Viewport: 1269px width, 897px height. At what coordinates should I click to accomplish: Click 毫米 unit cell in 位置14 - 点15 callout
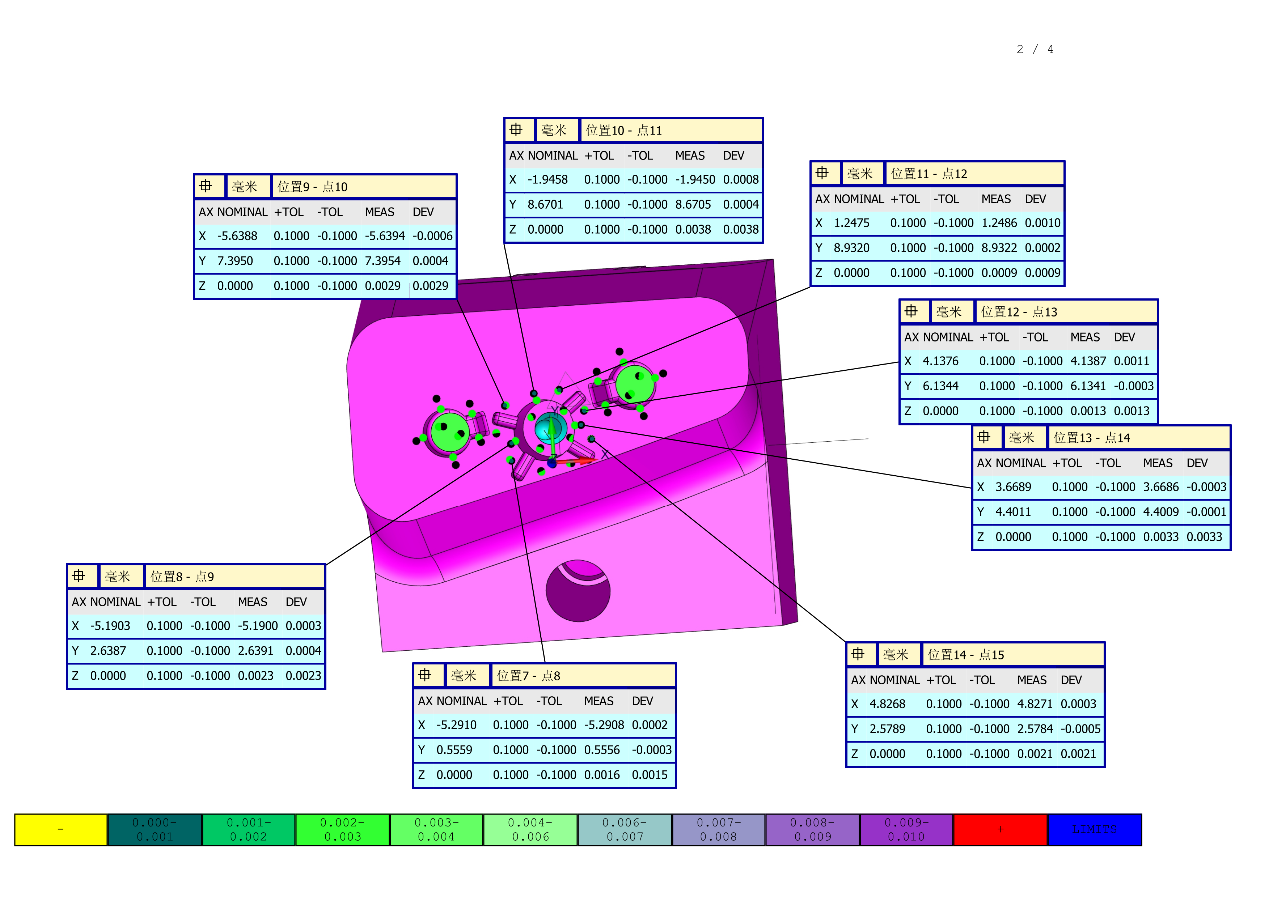[895, 654]
